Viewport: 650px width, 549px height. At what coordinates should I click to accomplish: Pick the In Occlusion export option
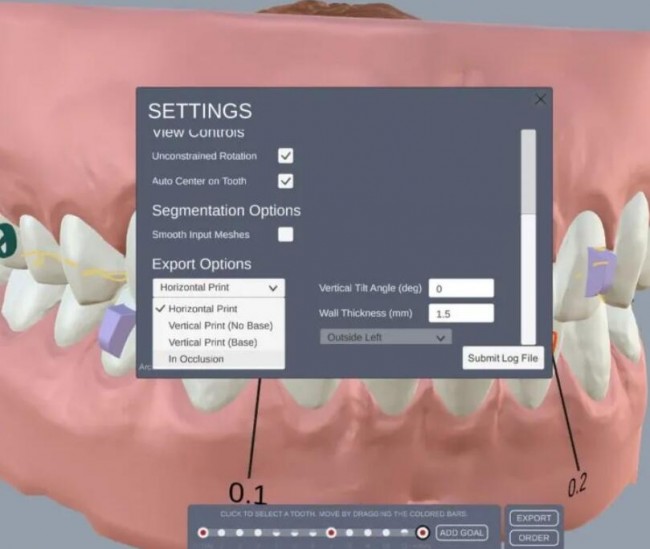(196, 359)
